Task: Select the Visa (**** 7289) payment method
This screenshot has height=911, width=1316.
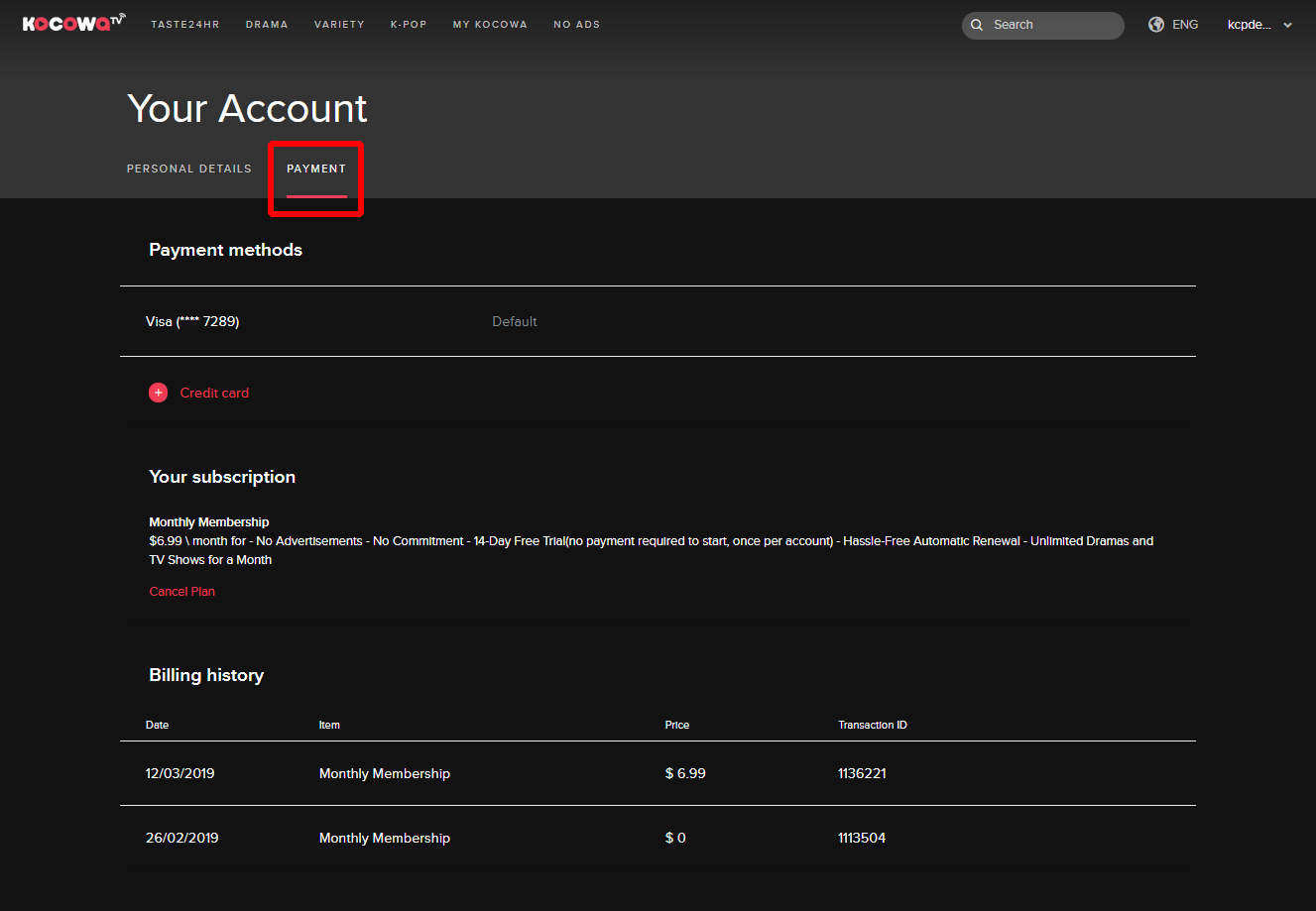Action: pos(658,321)
